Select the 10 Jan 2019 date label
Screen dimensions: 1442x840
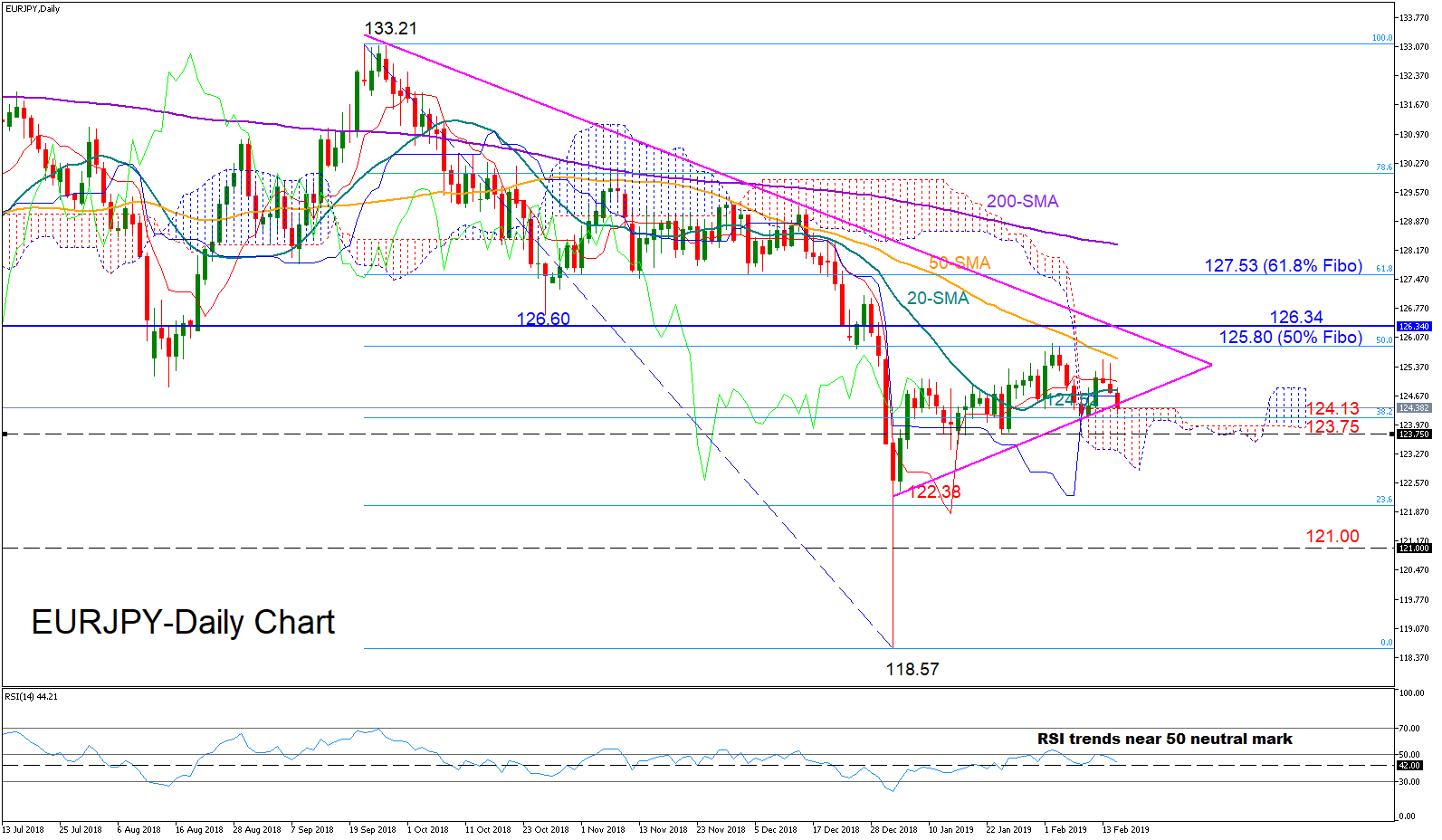click(951, 829)
